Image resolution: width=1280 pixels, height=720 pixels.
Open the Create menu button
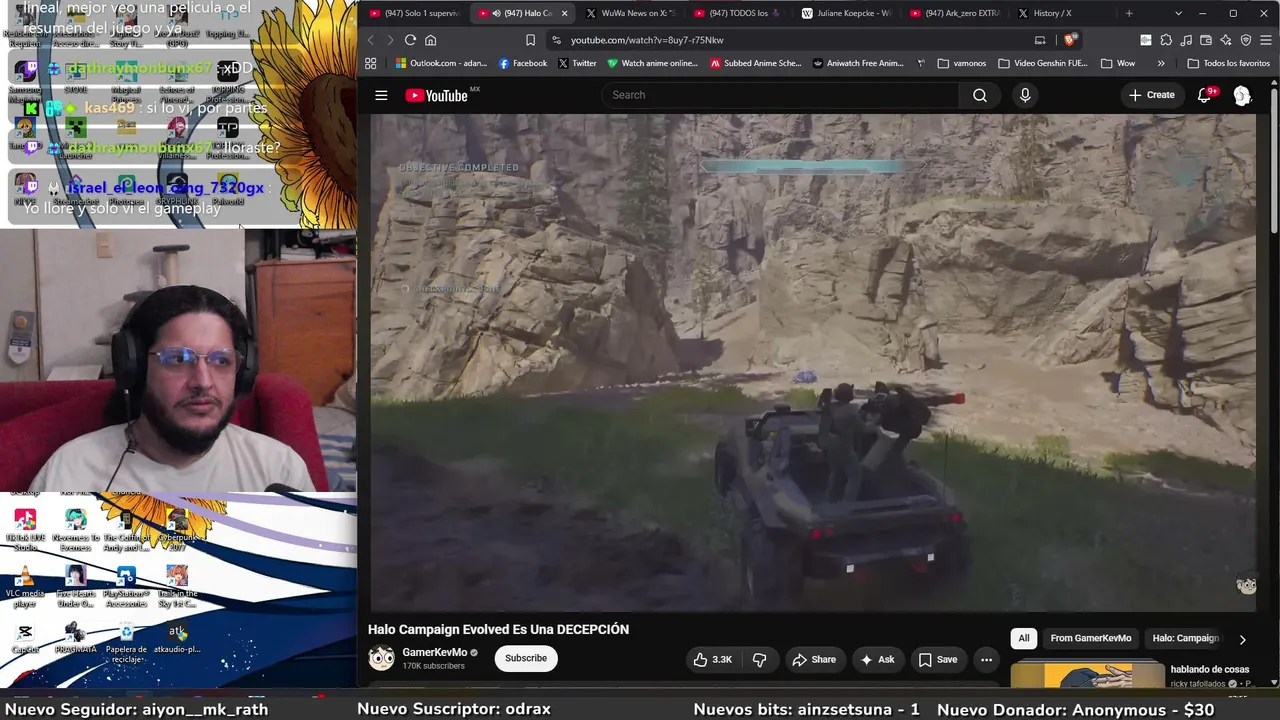tap(1151, 95)
